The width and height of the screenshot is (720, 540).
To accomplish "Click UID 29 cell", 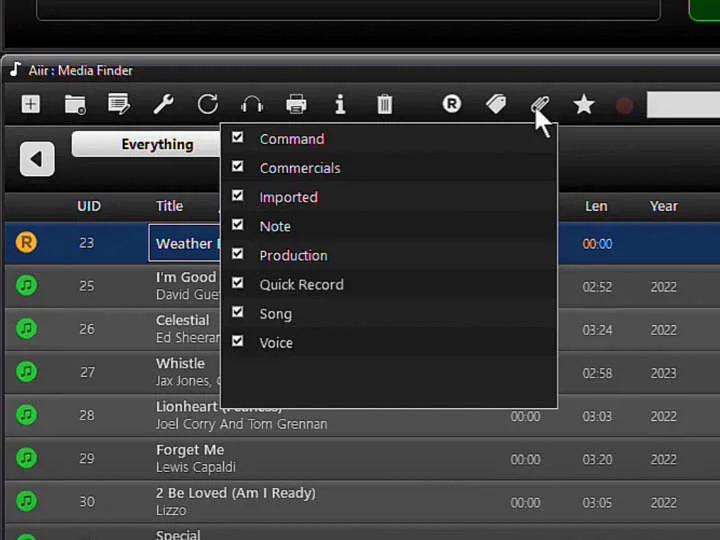I will 87,458.
